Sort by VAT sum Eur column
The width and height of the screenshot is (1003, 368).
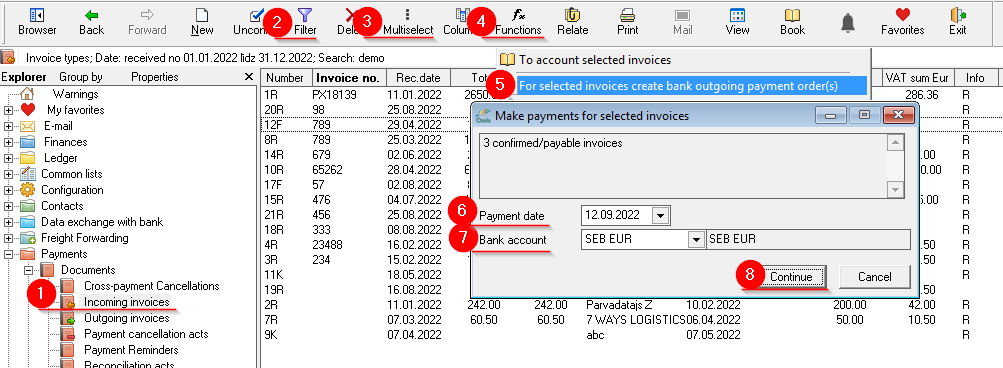click(917, 78)
